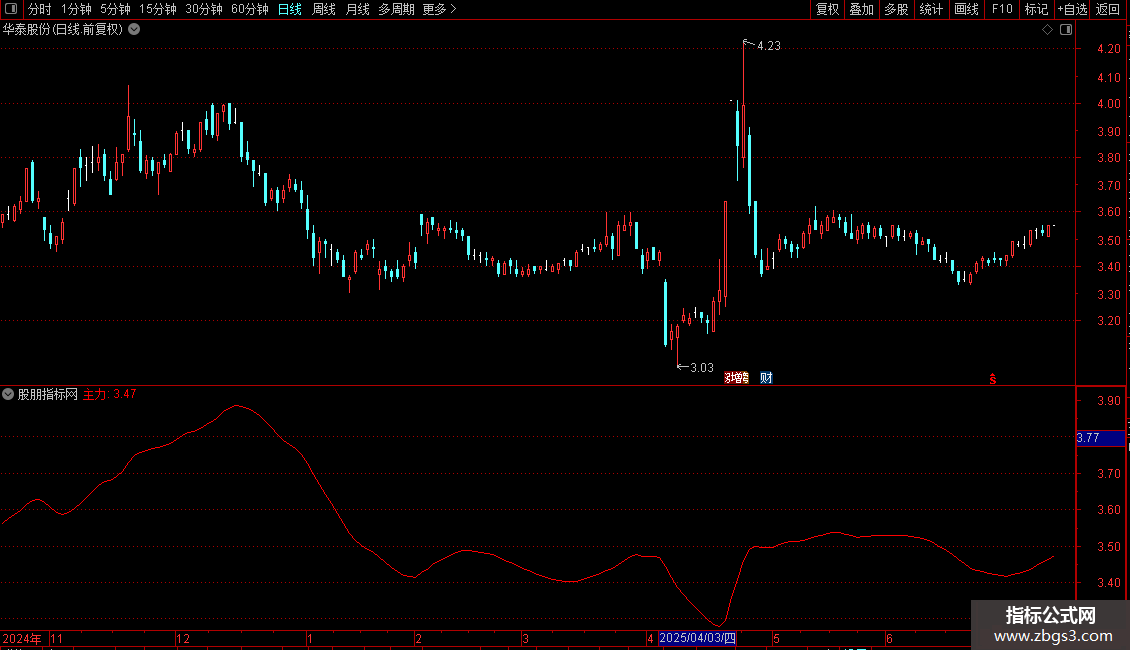Switch to the 周线 weekly chart
This screenshot has width=1130, height=650.
pyautogui.click(x=324, y=9)
